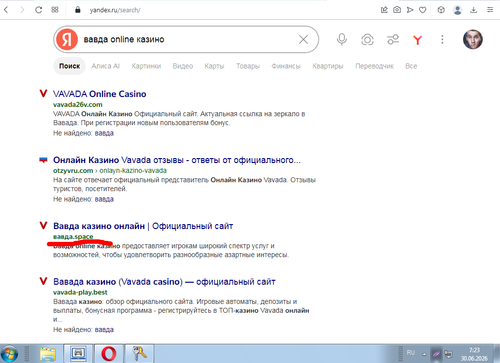The height and width of the screenshot is (363, 500).
Task: Click вавда link under otzyvru.com result
Action: pos(104,199)
